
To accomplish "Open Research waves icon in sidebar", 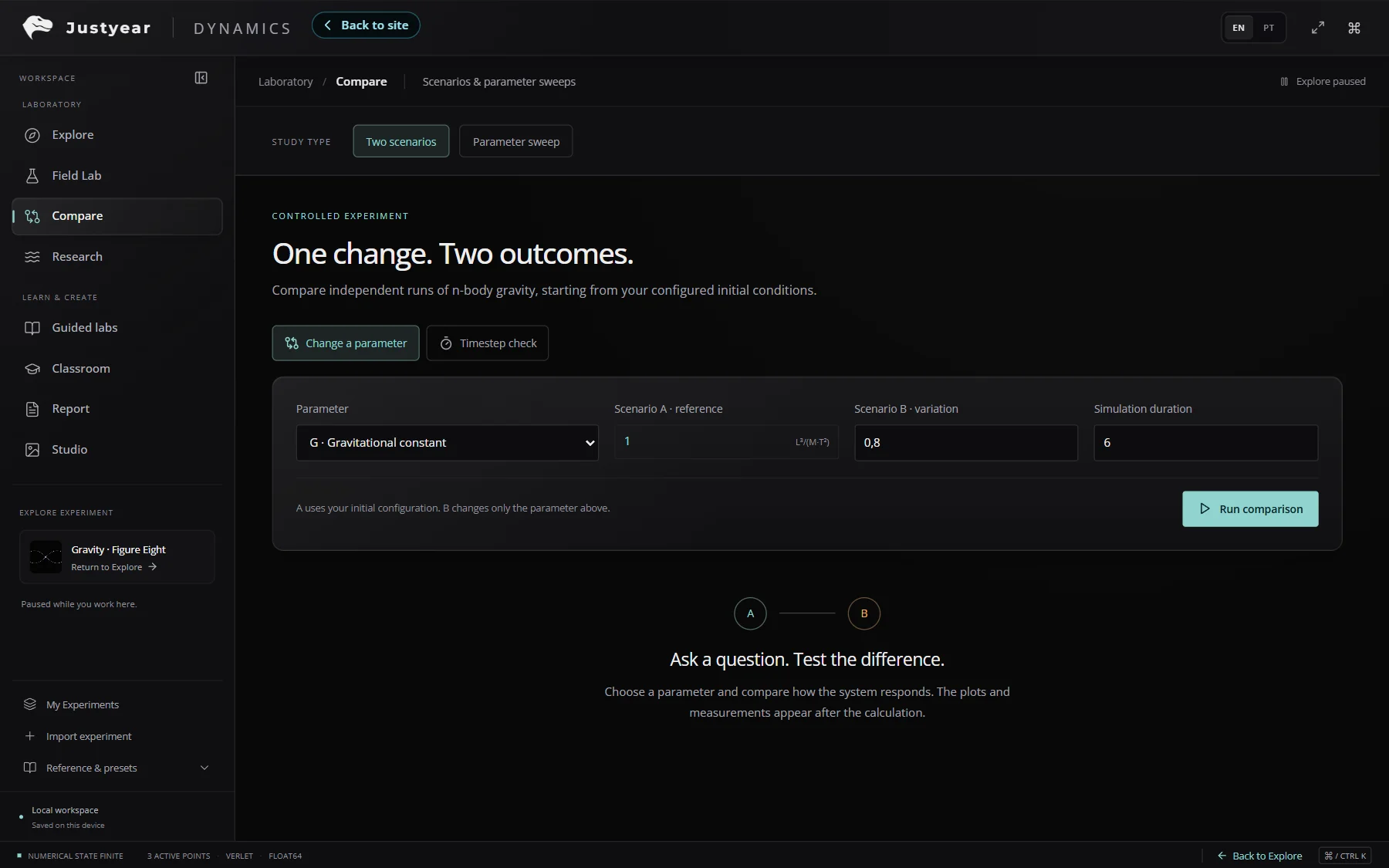I will pos(32,257).
